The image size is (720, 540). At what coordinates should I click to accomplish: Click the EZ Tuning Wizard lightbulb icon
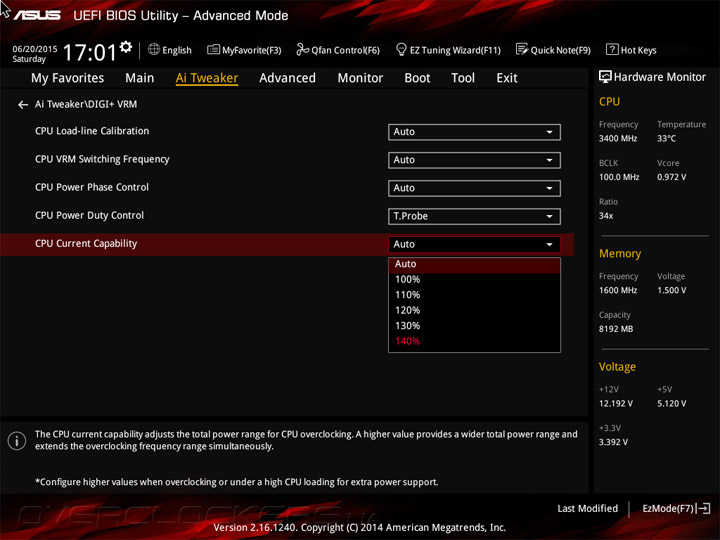click(x=401, y=49)
